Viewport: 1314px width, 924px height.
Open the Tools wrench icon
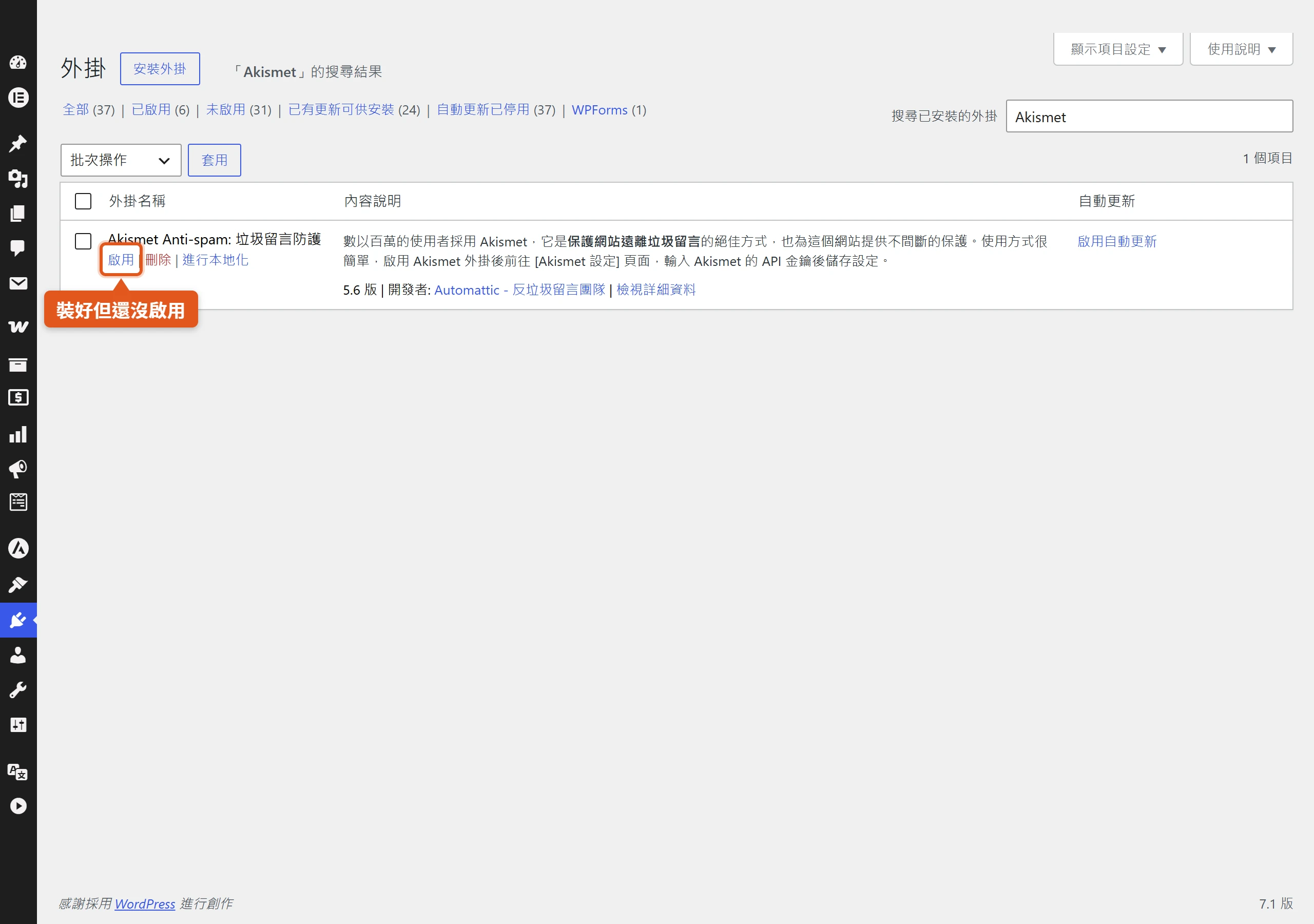pos(18,690)
